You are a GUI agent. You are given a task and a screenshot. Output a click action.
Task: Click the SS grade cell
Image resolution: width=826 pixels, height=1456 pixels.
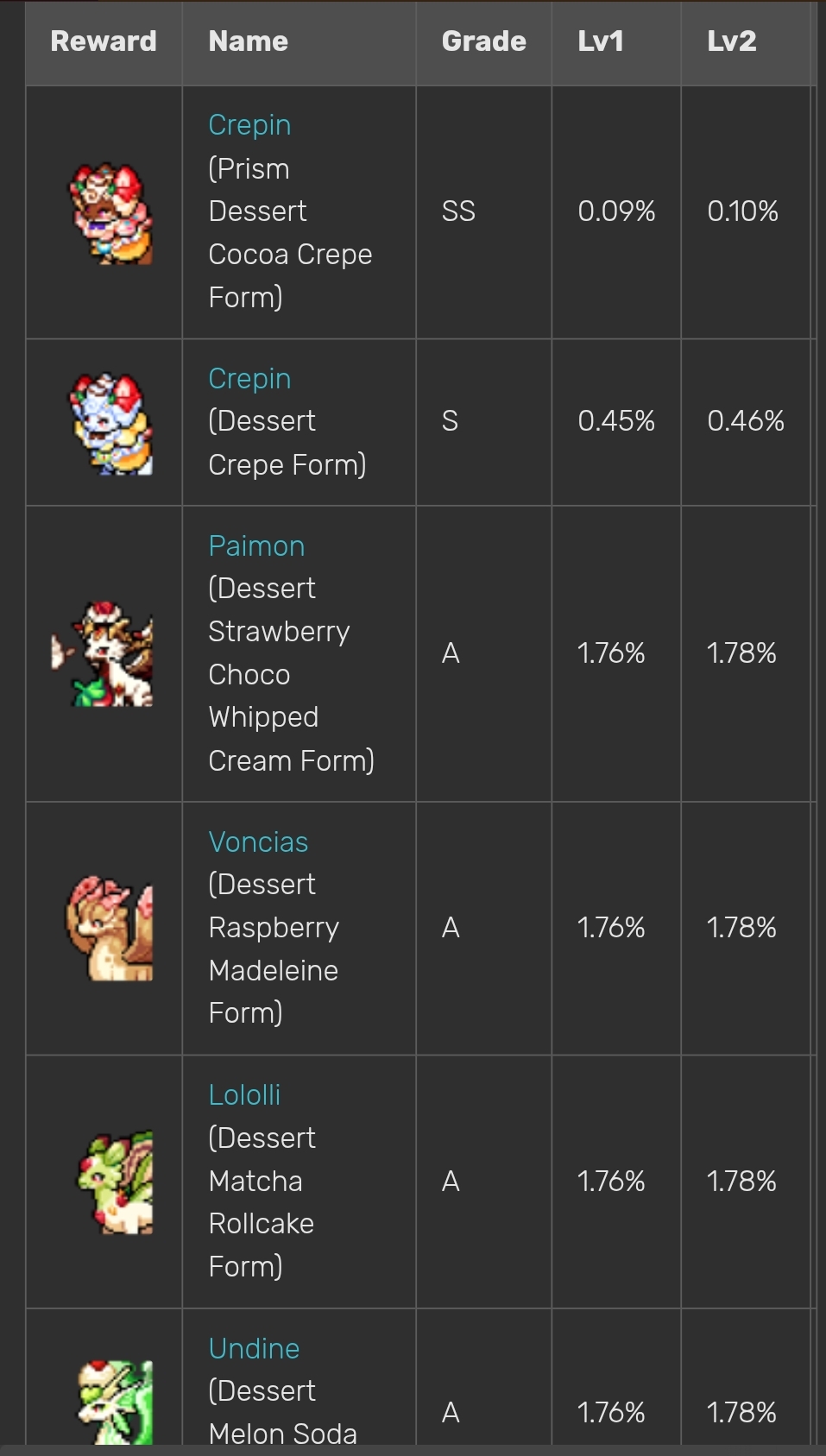[458, 211]
